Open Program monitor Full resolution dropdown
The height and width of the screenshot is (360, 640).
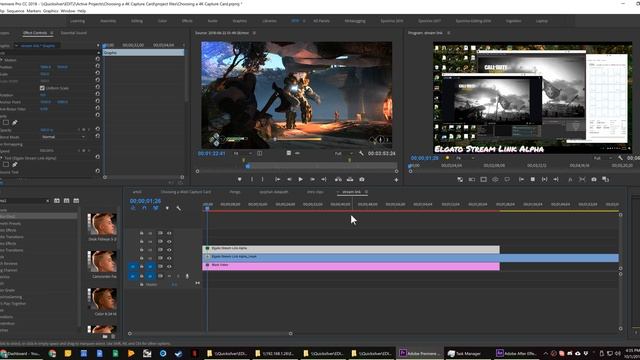[602, 158]
